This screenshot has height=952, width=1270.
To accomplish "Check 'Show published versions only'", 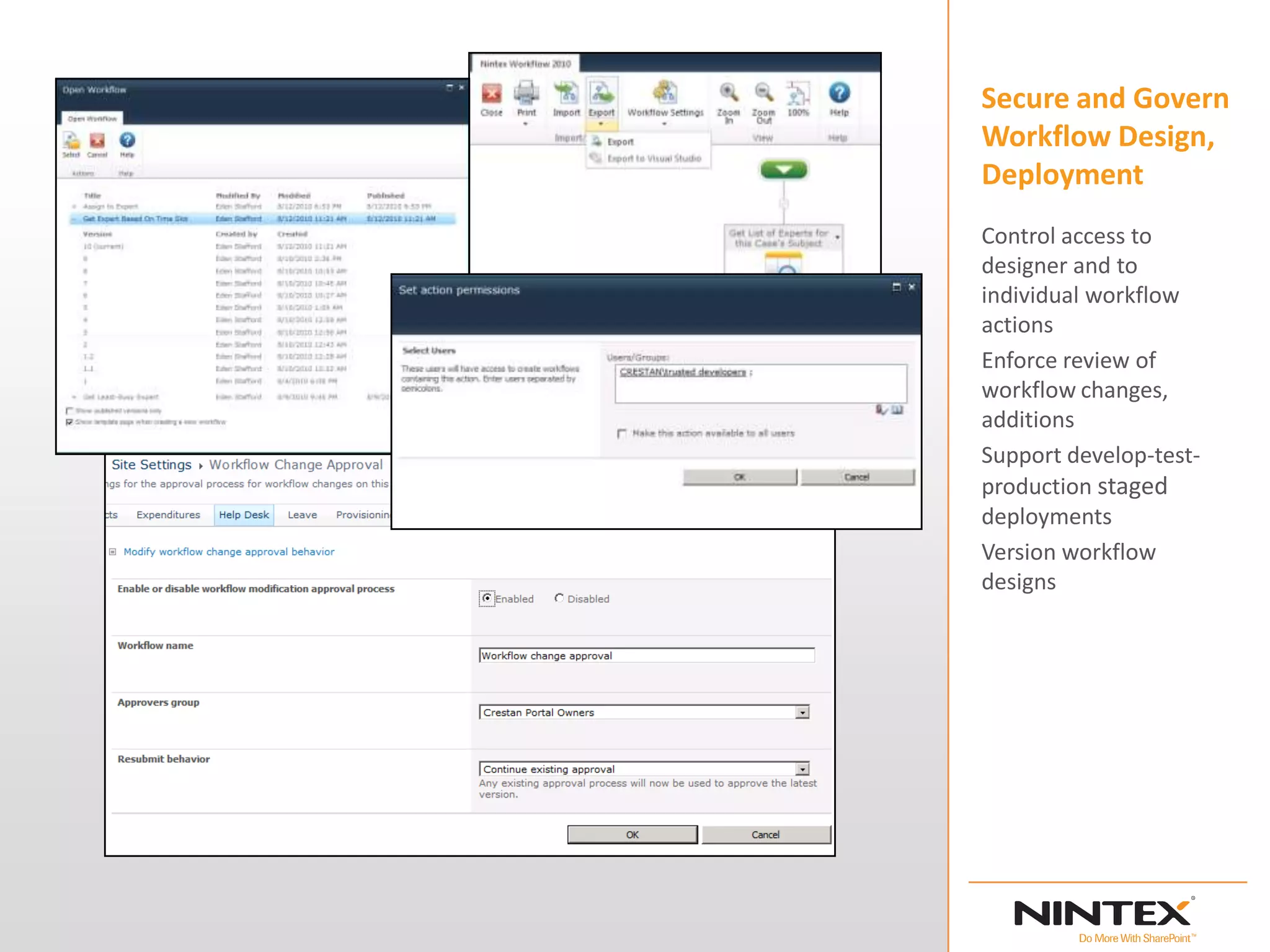I will [x=69, y=410].
